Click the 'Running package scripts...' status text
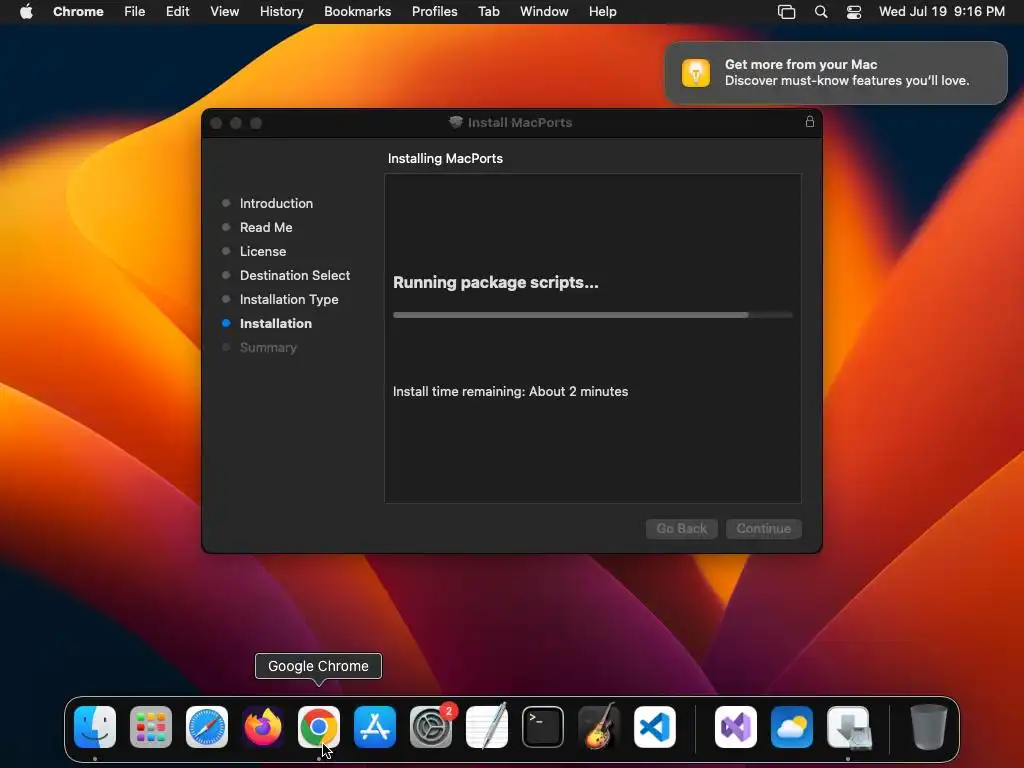The width and height of the screenshot is (1024, 768). point(496,282)
